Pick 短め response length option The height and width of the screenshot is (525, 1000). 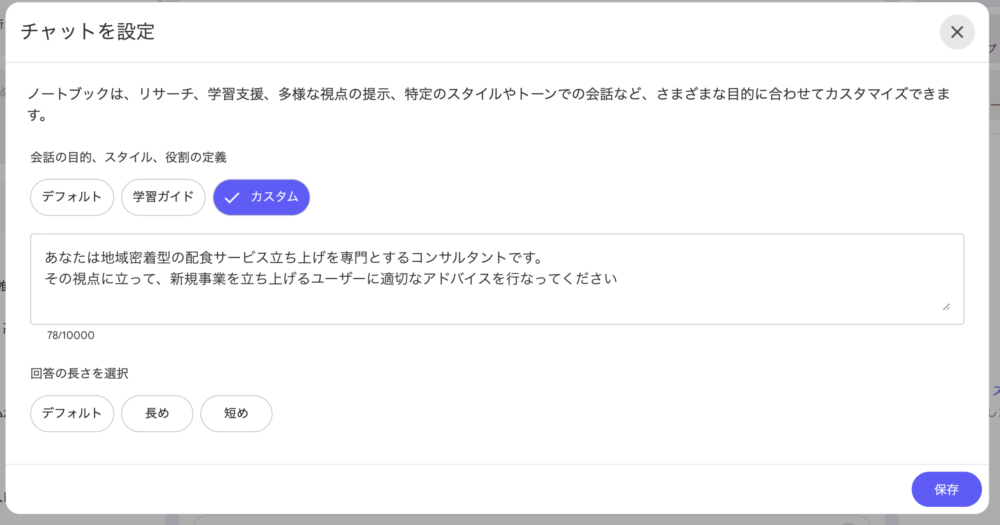coord(236,413)
